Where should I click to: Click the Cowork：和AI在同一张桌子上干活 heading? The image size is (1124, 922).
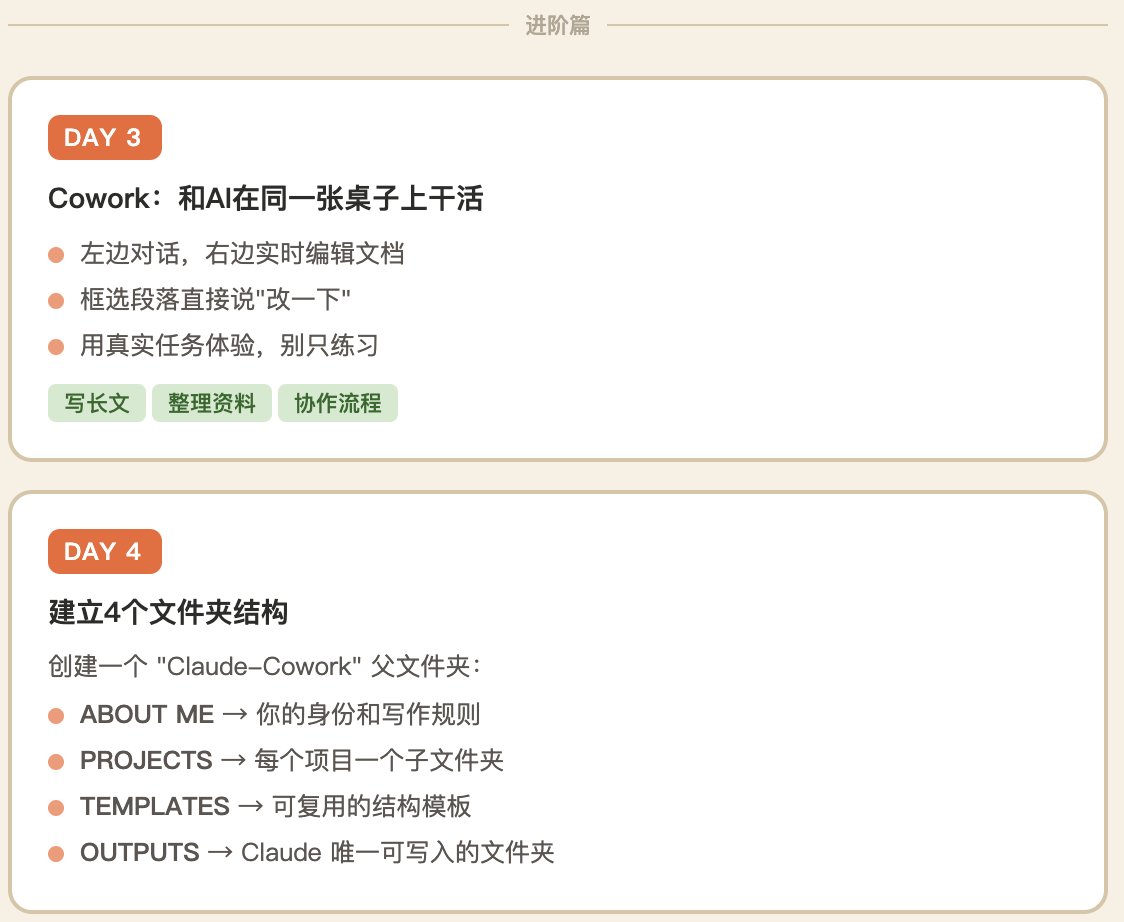265,199
